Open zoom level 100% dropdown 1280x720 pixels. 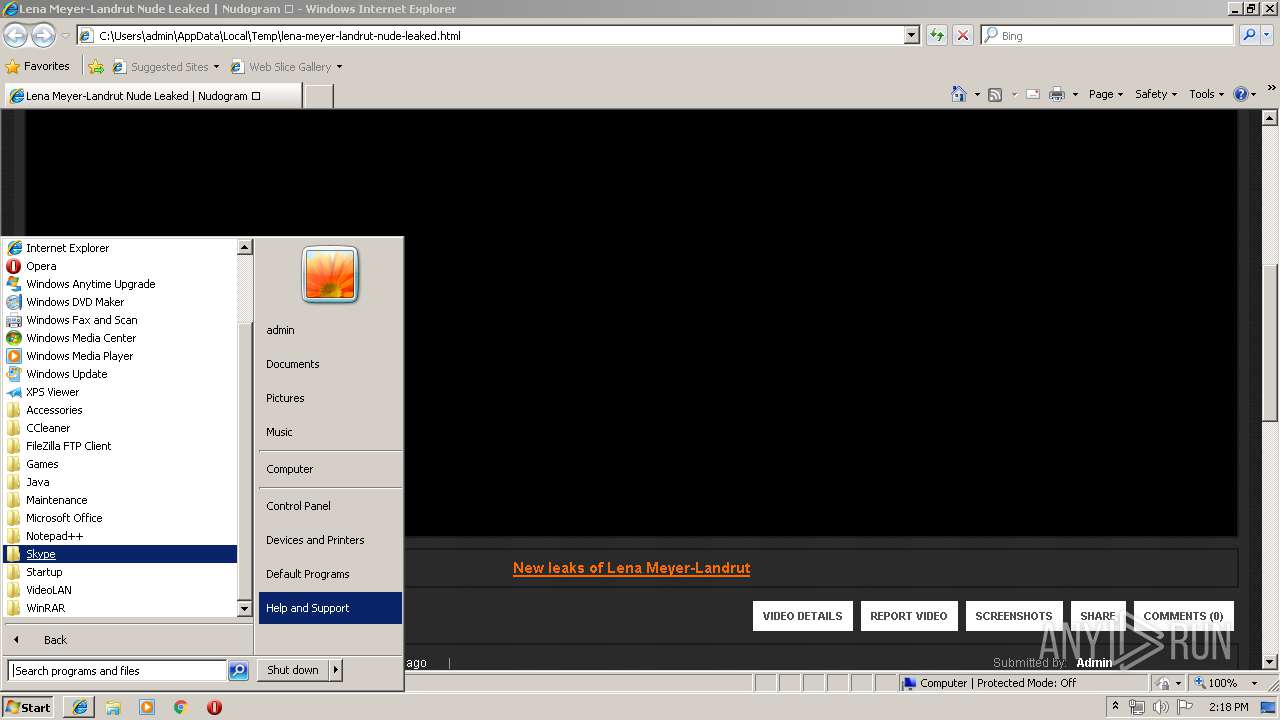coord(1254,683)
